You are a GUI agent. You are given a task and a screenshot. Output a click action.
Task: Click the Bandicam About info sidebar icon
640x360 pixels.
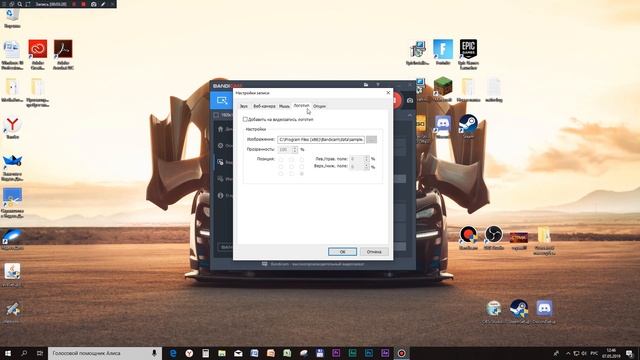pyautogui.click(x=220, y=196)
